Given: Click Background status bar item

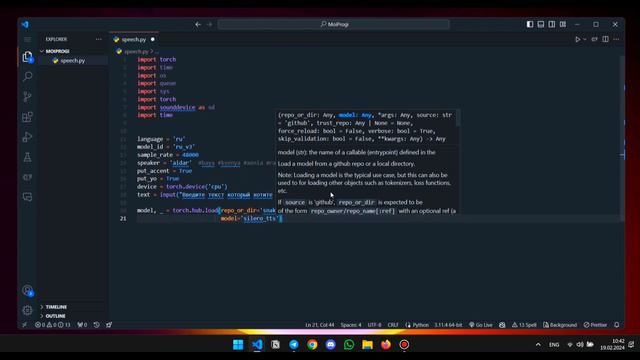Looking at the screenshot, I should (560, 325).
